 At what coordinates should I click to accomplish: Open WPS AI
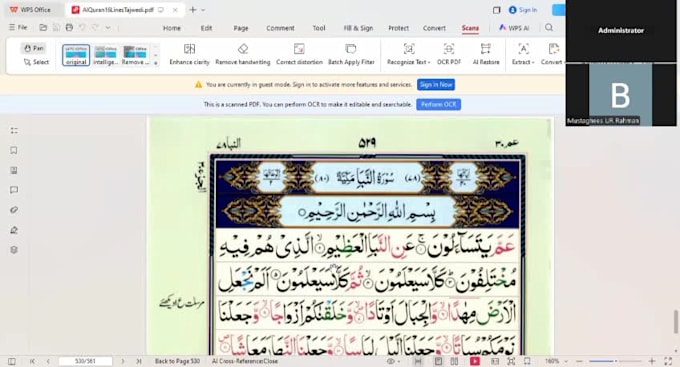click(x=514, y=28)
